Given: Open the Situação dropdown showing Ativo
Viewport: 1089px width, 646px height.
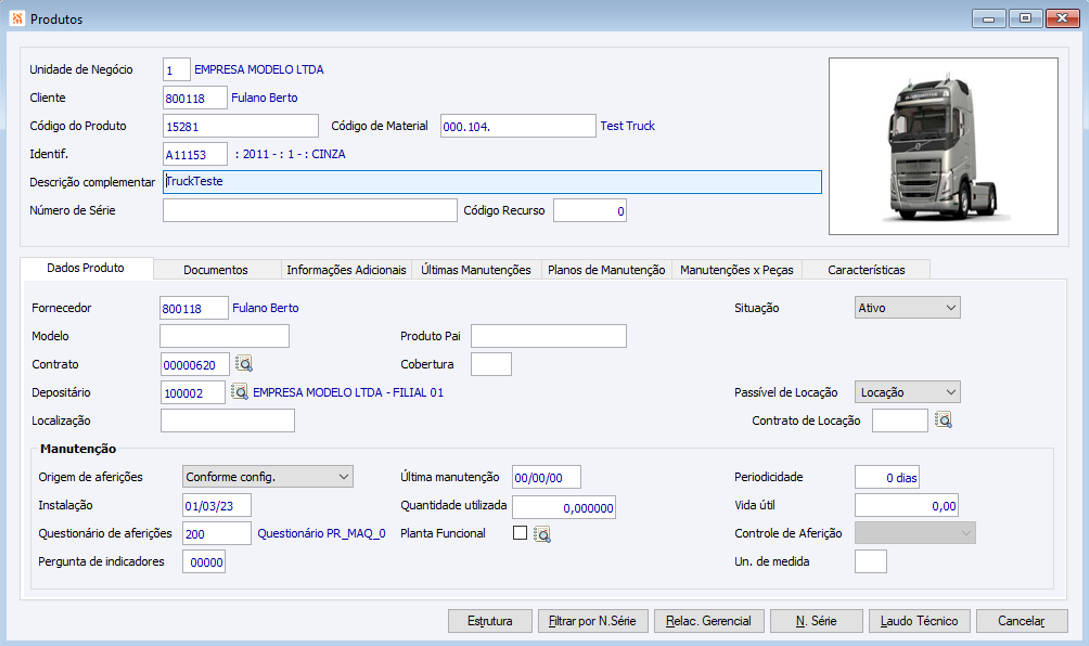Looking at the screenshot, I should (x=907, y=308).
